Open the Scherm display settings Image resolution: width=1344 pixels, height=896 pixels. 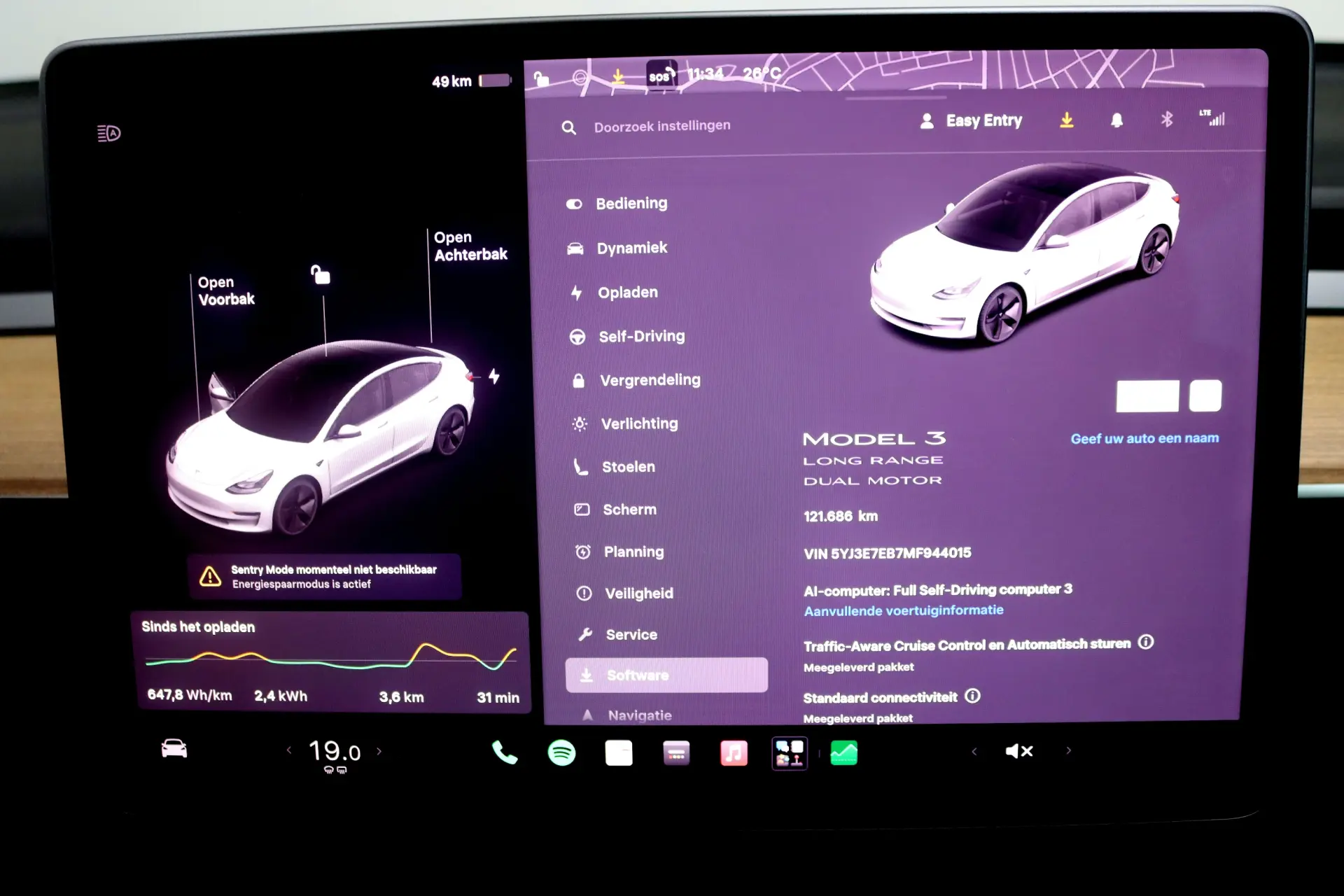615,510
